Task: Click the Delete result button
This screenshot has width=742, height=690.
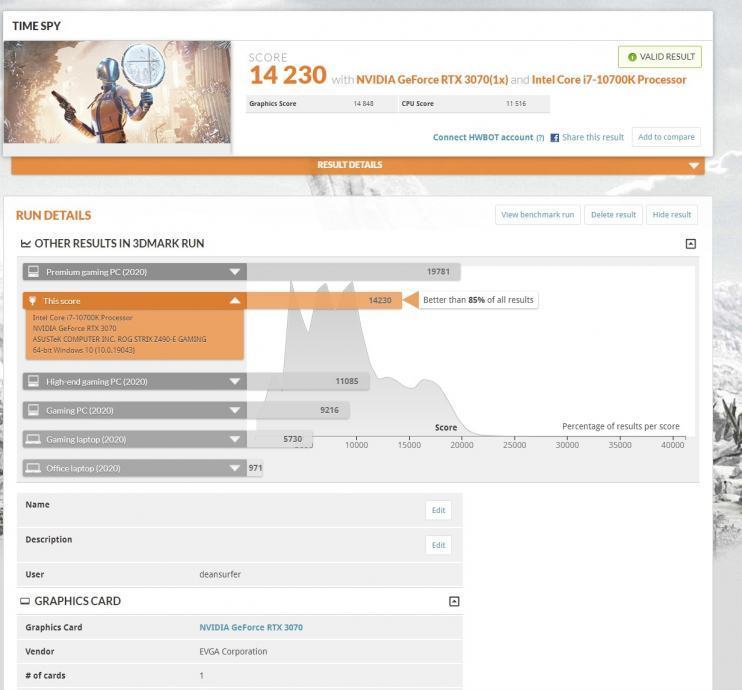Action: click(613, 215)
